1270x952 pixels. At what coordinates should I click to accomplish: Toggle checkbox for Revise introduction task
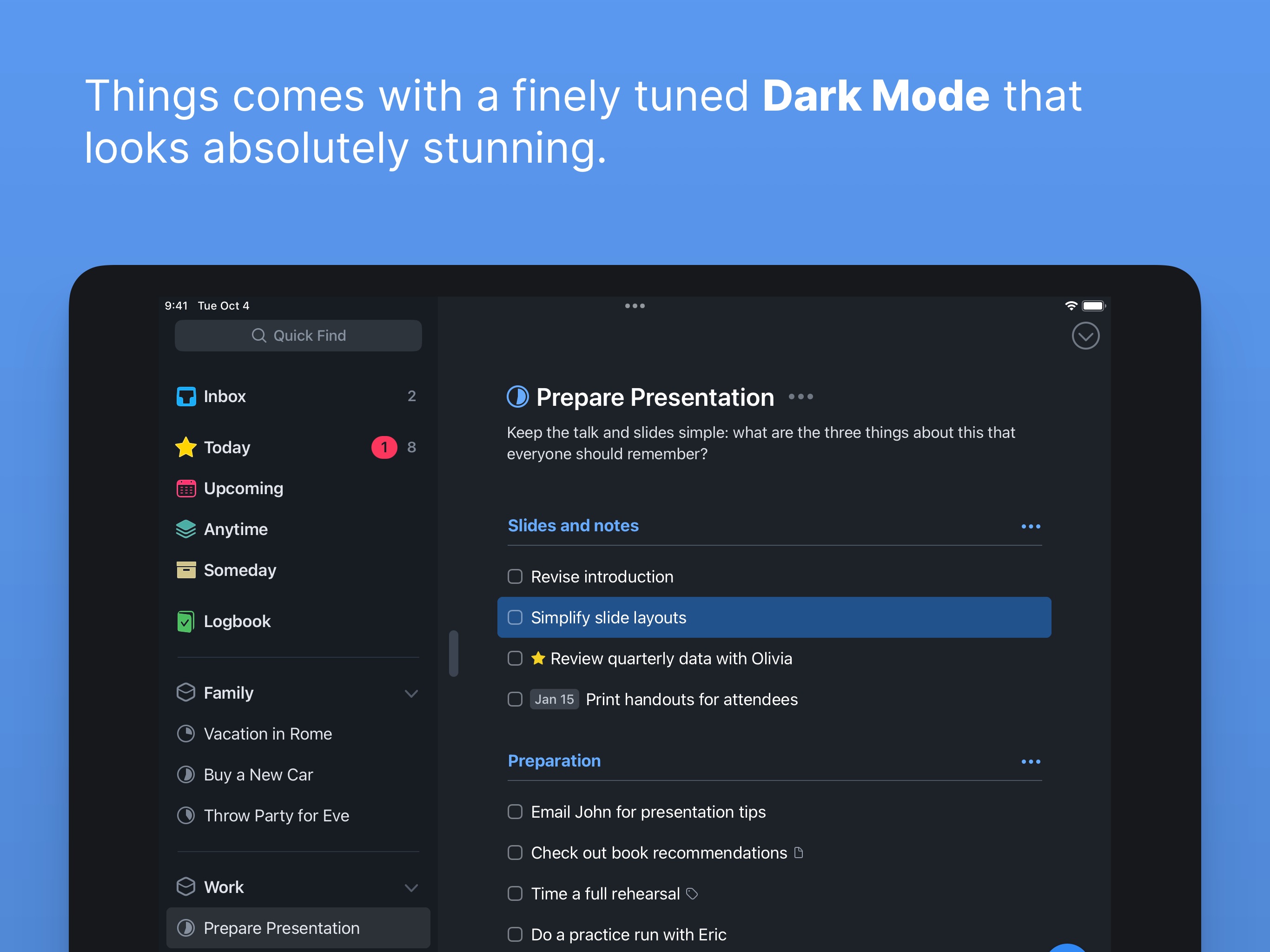(x=516, y=576)
